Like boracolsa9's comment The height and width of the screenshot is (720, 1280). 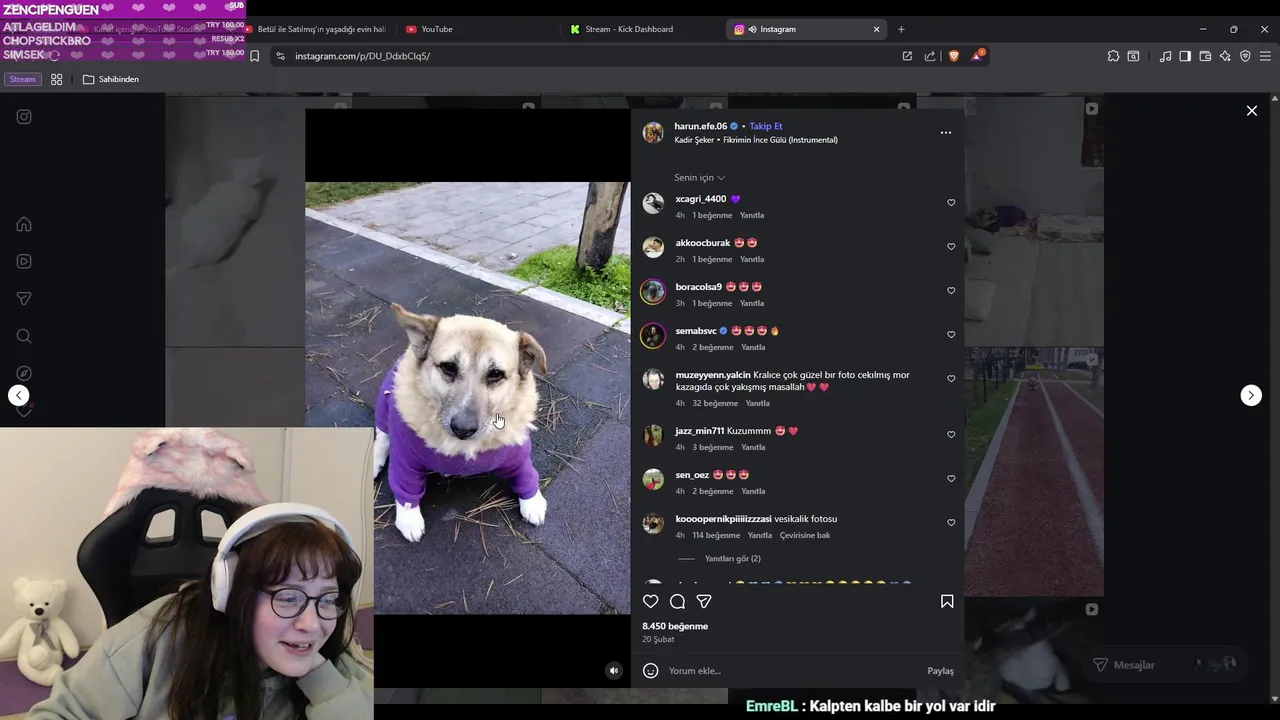point(951,290)
